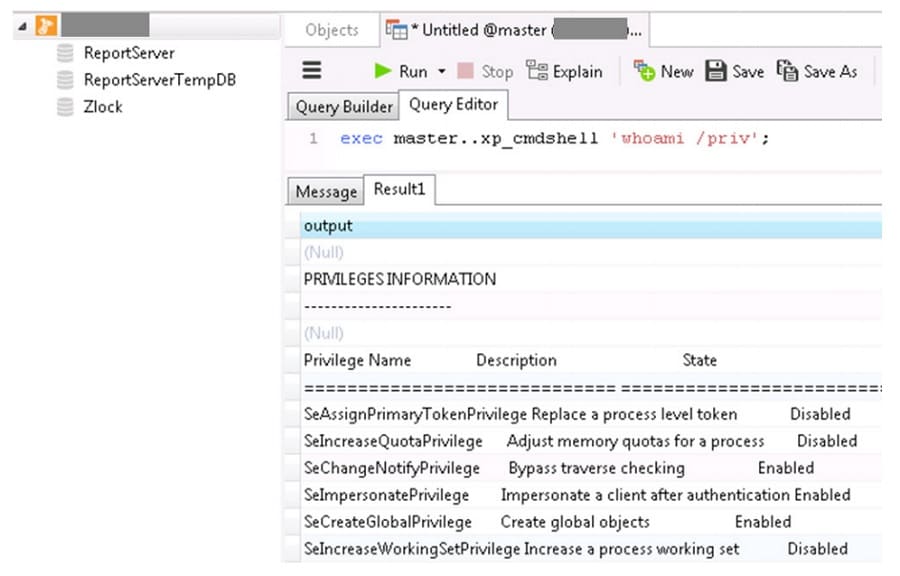This screenshot has width=900, height=576.
Task: Click the Save button label
Action: pos(748,72)
